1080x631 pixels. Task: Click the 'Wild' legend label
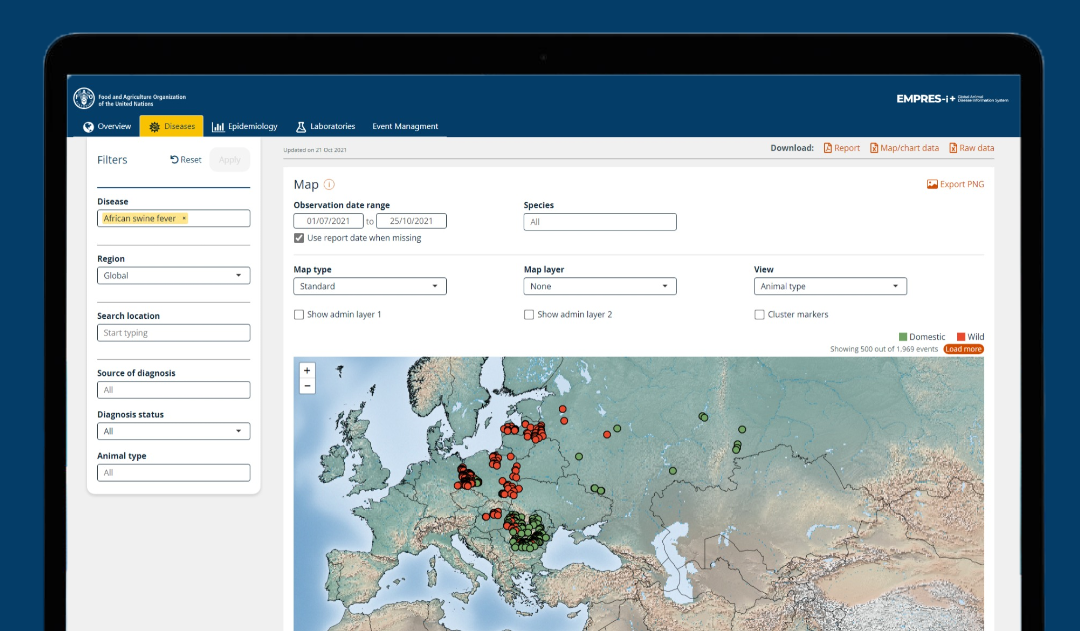point(976,337)
